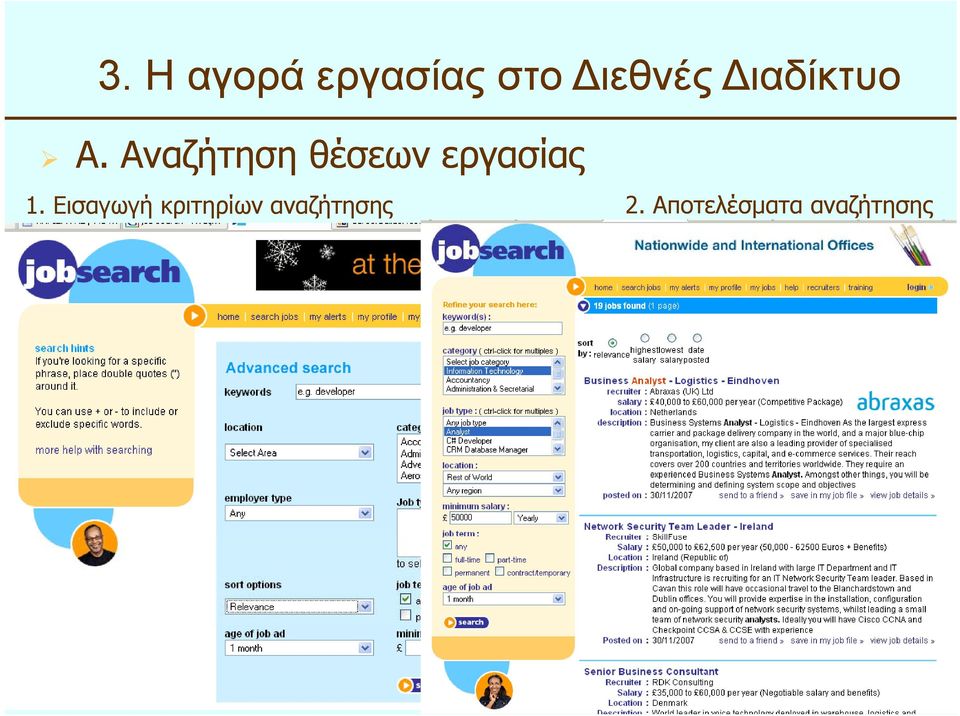The width and height of the screenshot is (960, 716).
Task: Click 'search jobs' in the Advanced search page menu
Action: [274, 317]
